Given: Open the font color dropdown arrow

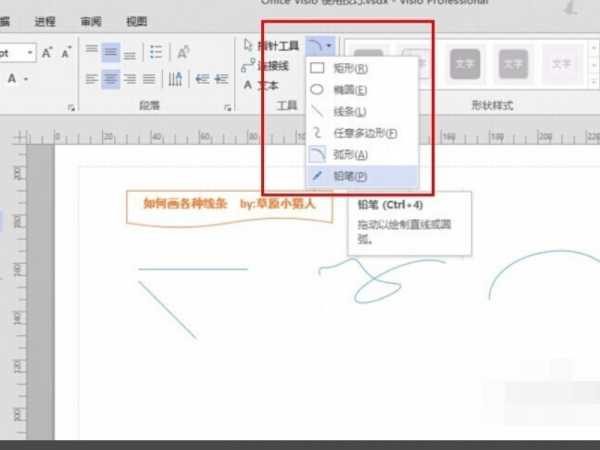Looking at the screenshot, I should coord(26,79).
